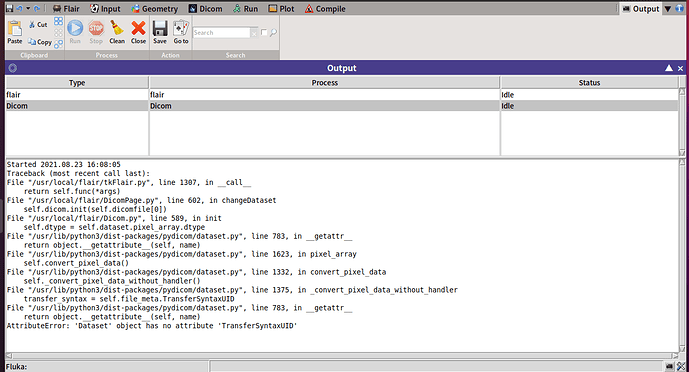Open the Compile tab
The width and height of the screenshot is (689, 372).
(x=325, y=9)
